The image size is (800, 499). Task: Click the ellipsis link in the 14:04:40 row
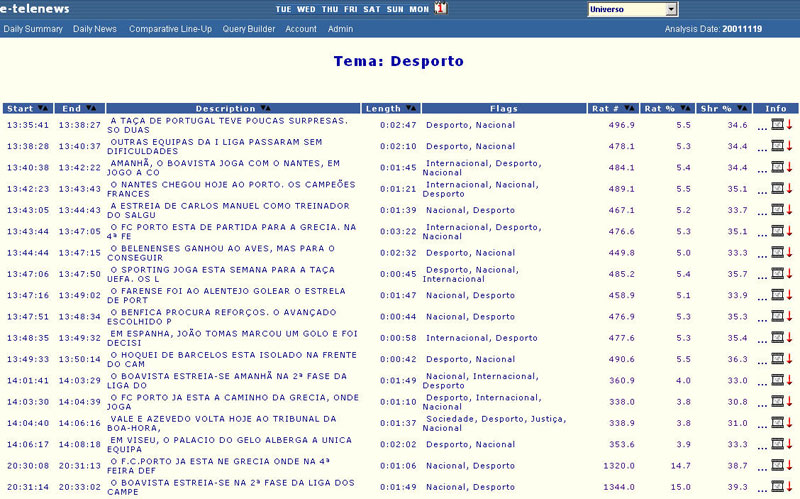[762, 426]
